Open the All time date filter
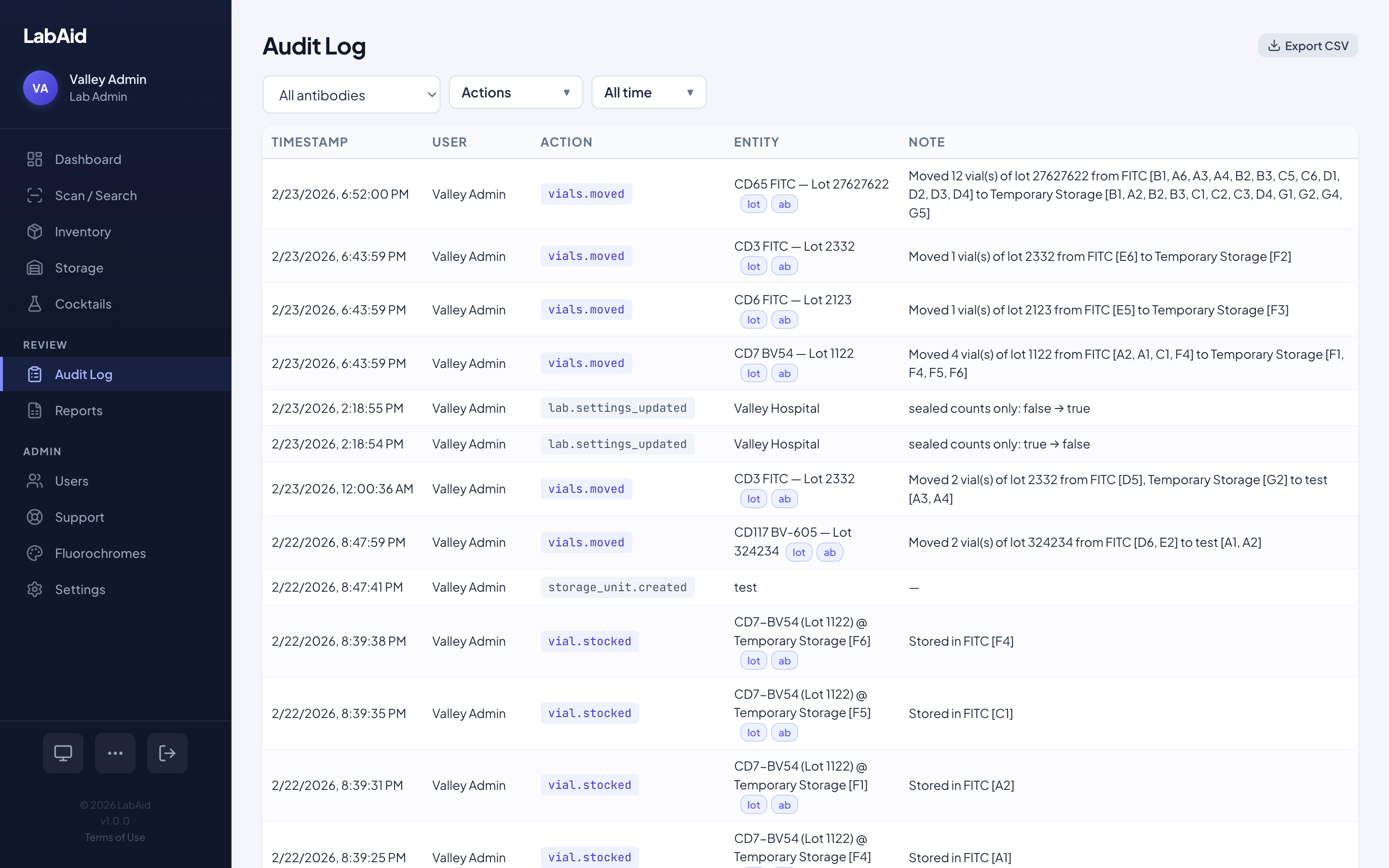Image resolution: width=1389 pixels, height=868 pixels. click(649, 92)
